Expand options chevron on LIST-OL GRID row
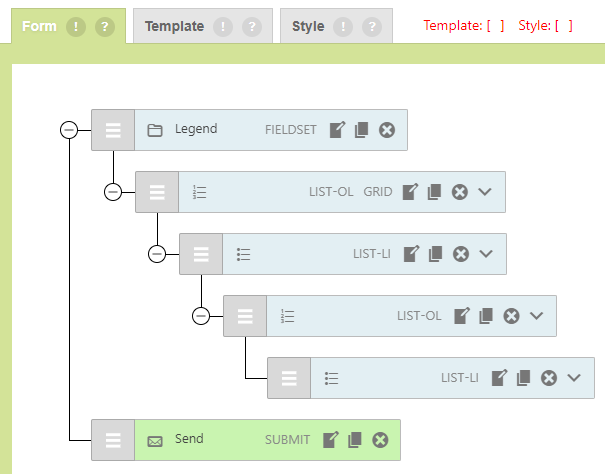This screenshot has height=474, width=605. pos(485,192)
